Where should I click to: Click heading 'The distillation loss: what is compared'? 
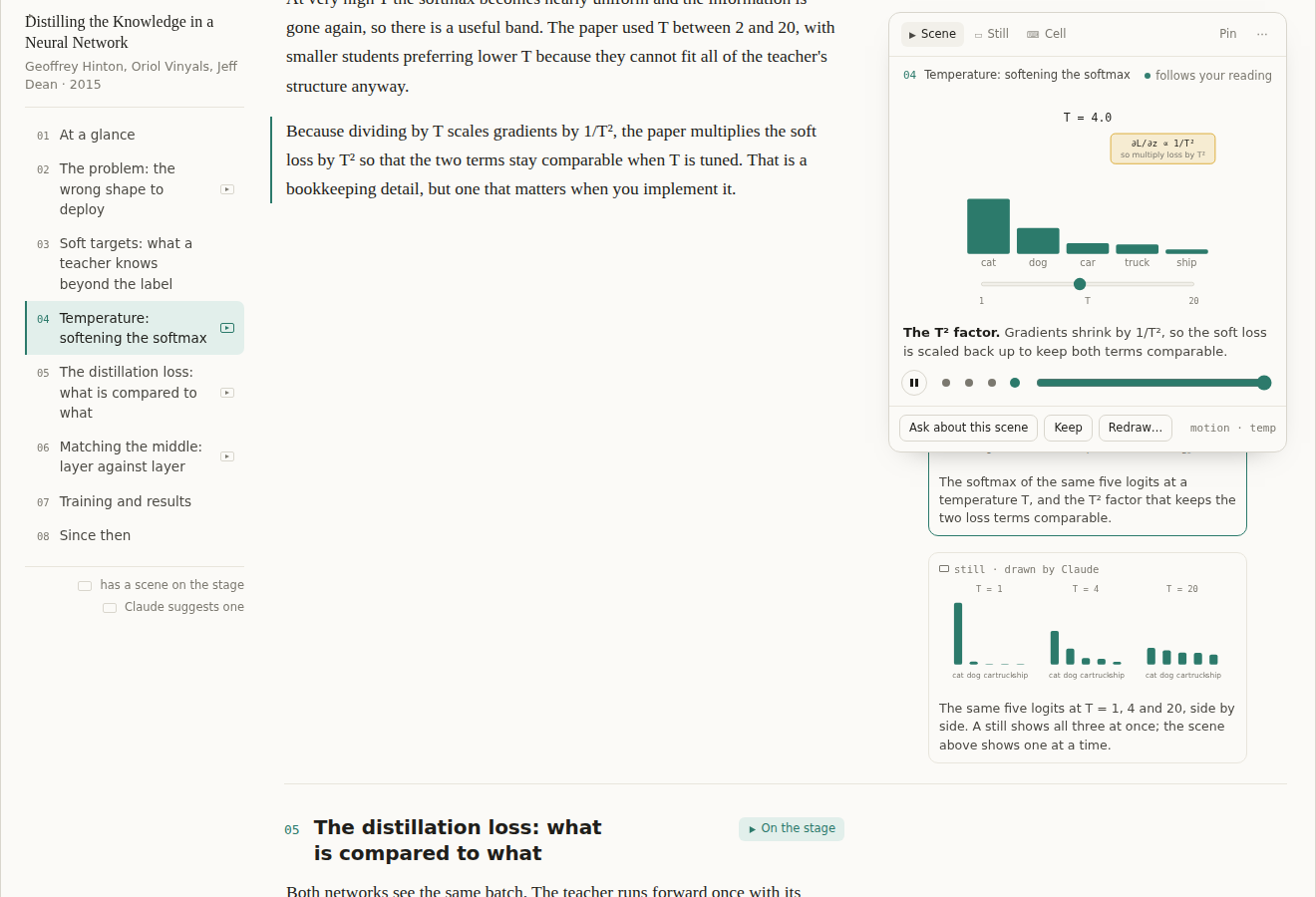click(x=458, y=840)
